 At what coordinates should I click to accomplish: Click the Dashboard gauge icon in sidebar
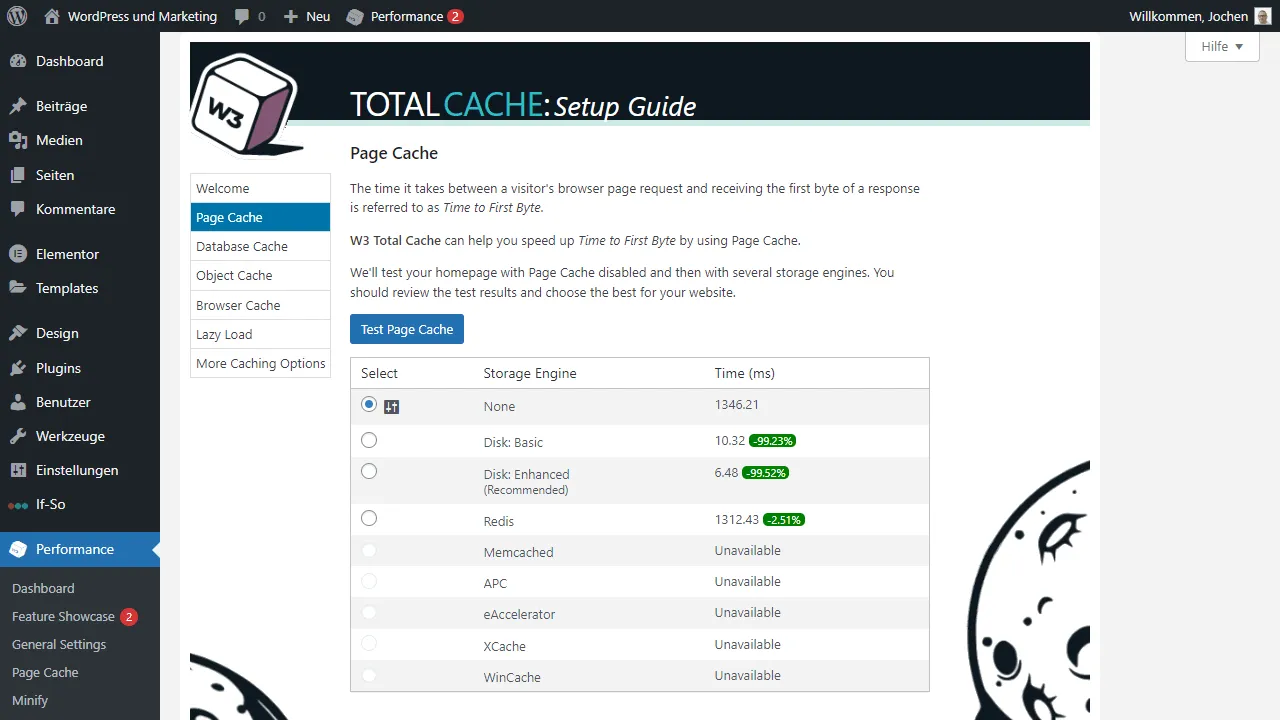click(18, 61)
